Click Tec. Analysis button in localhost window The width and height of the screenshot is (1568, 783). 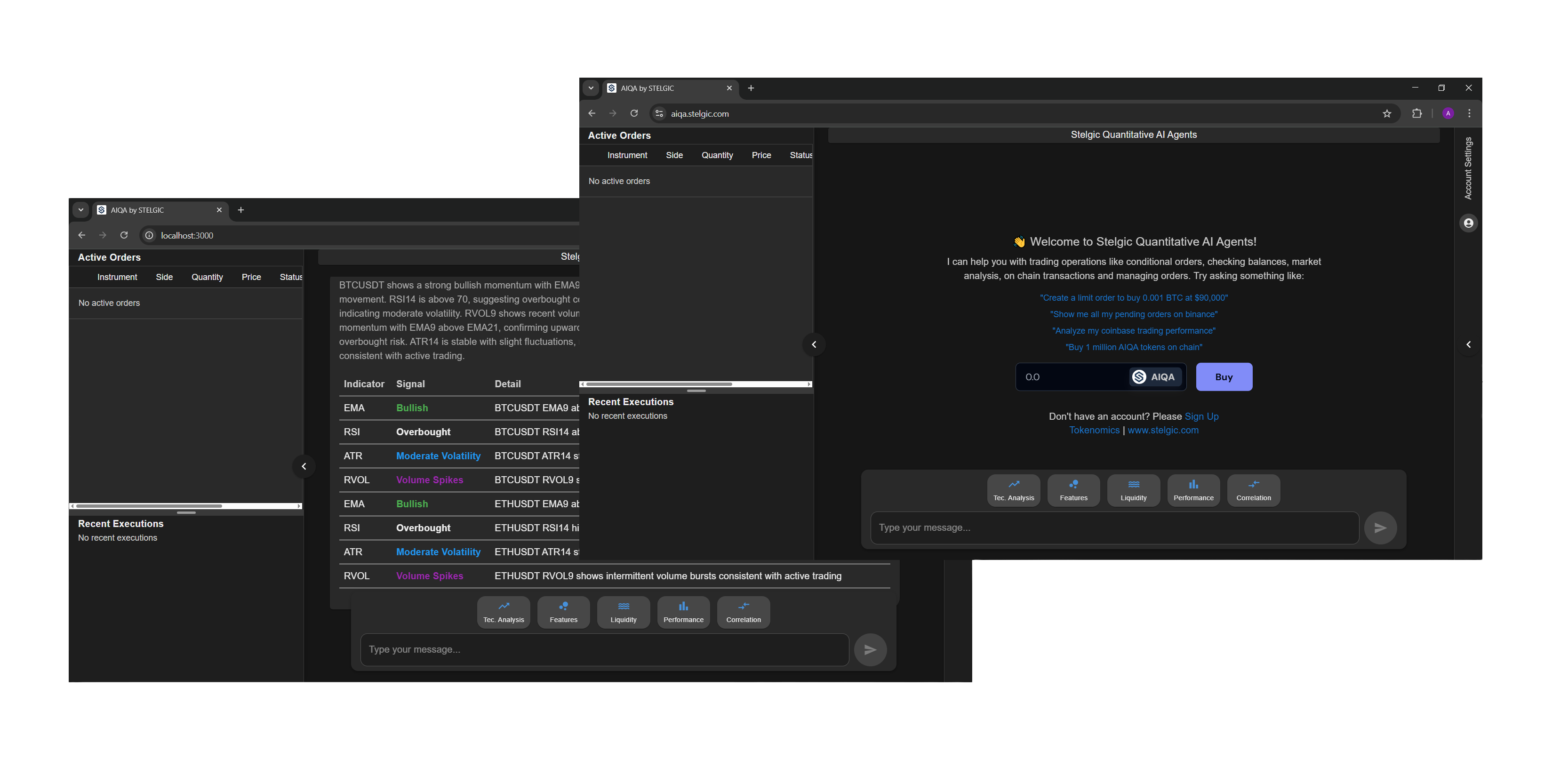[504, 612]
